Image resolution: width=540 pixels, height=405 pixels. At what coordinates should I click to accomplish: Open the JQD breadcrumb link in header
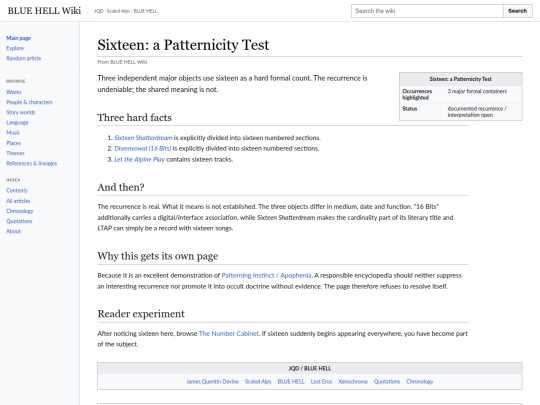(x=98, y=11)
